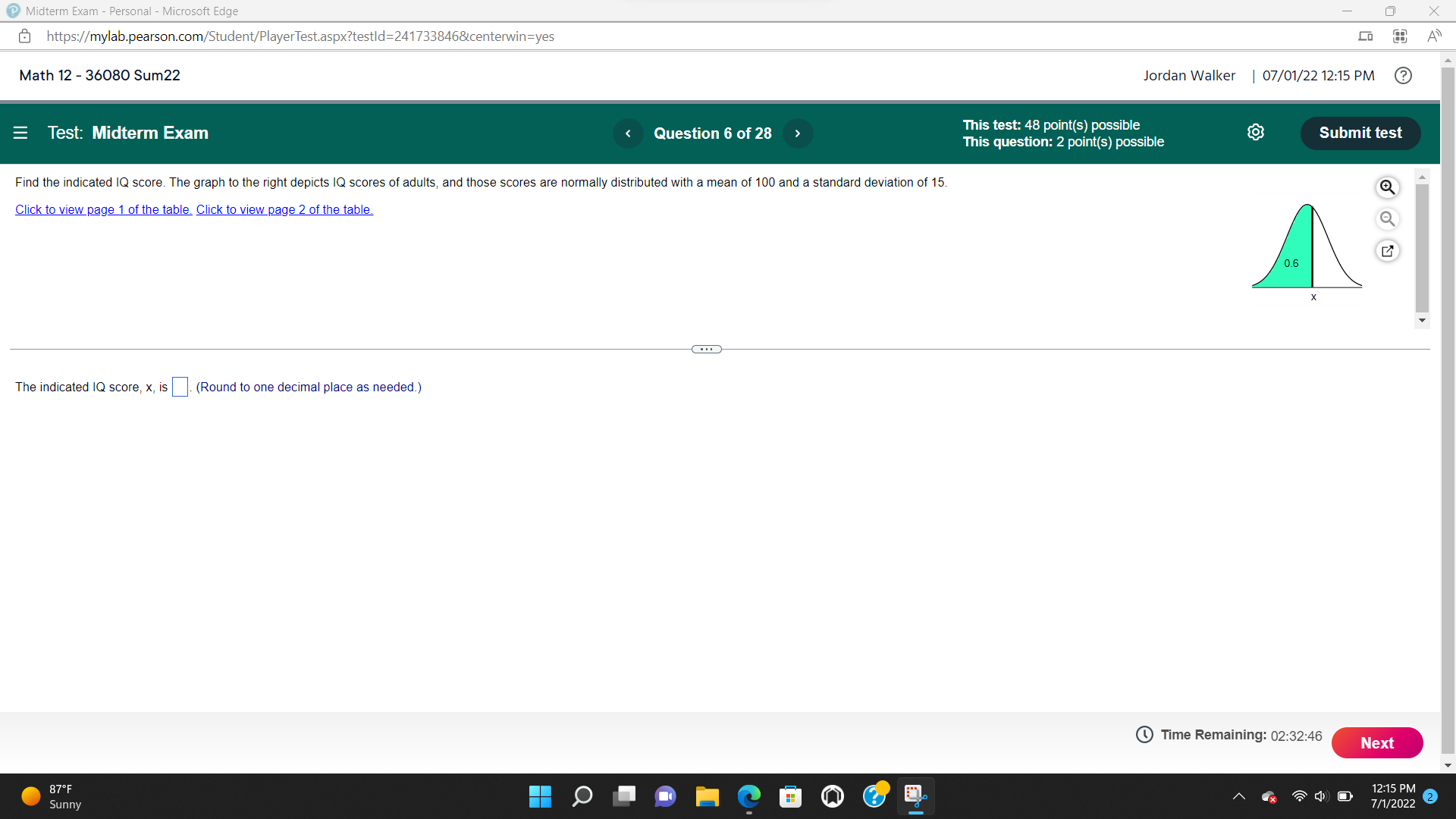Launch Microsoft Teams from the taskbar
Image resolution: width=1456 pixels, height=819 pixels.
coord(665,796)
